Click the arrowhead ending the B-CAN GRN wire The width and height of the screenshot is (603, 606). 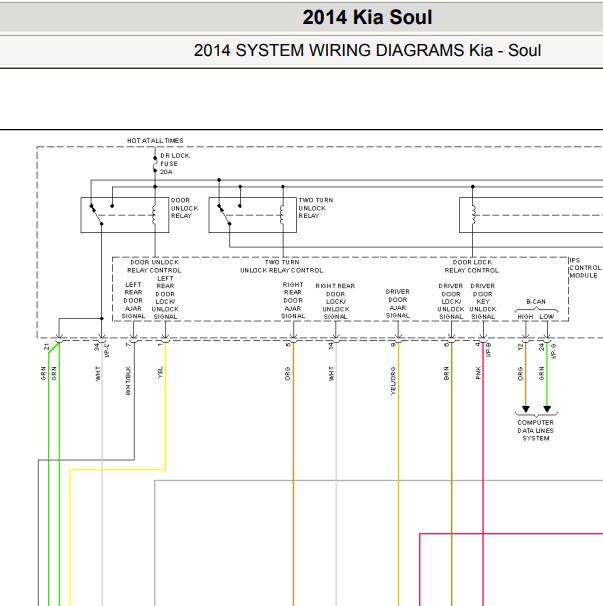pyautogui.click(x=547, y=409)
